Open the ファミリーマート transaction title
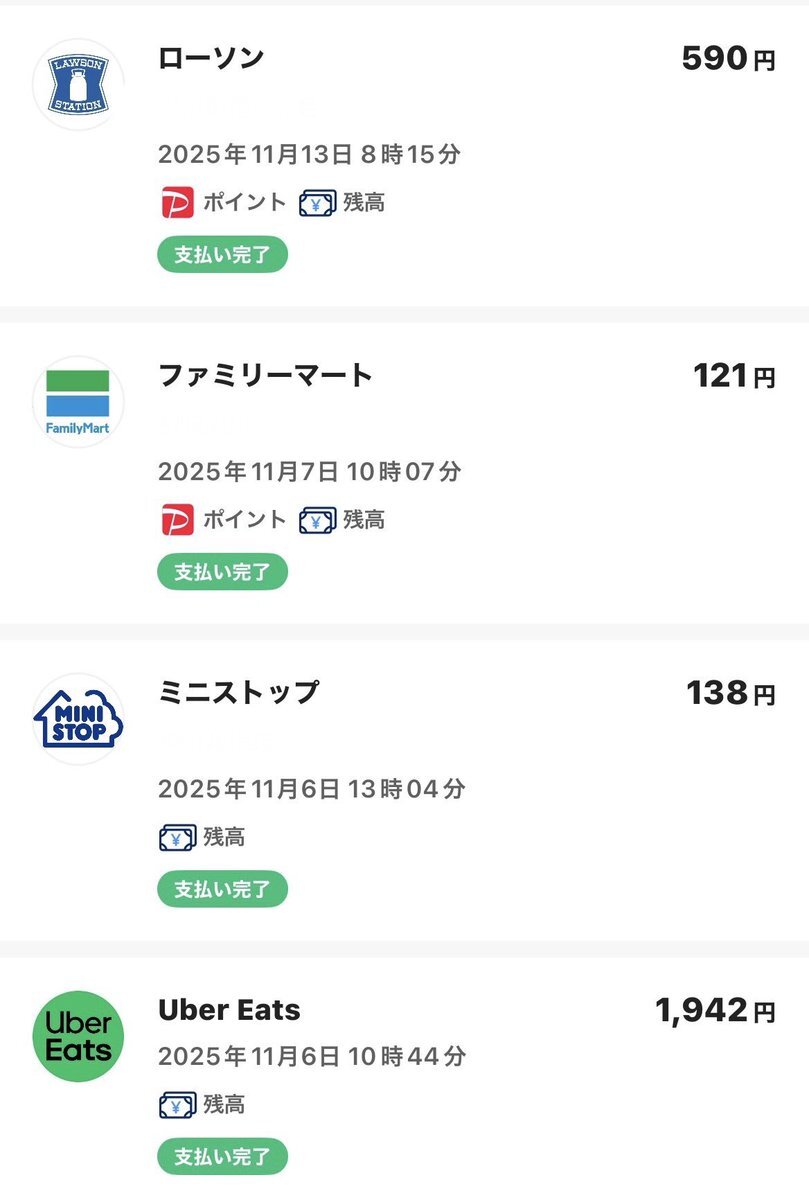809x1200 pixels. pos(265,375)
